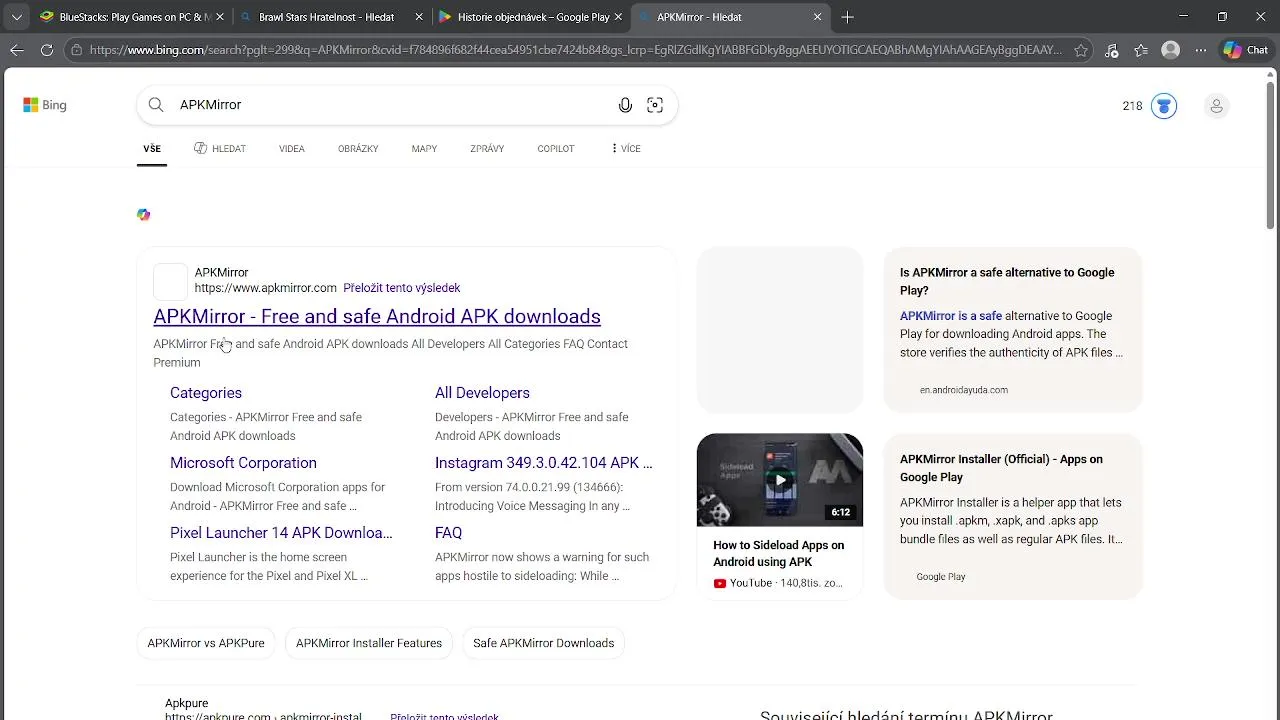1280x720 pixels.
Task: Open Copilot Chat button
Action: click(1245, 50)
